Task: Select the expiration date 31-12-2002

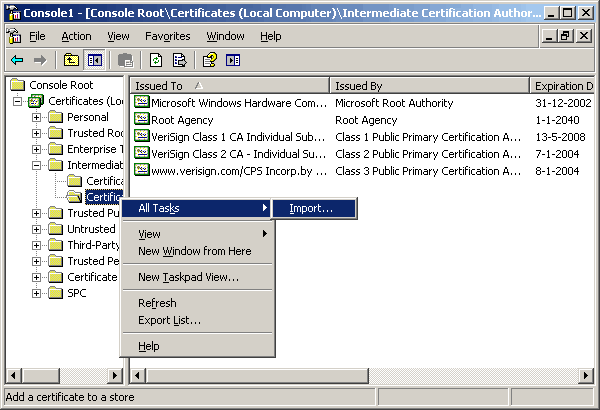Action: [563, 103]
